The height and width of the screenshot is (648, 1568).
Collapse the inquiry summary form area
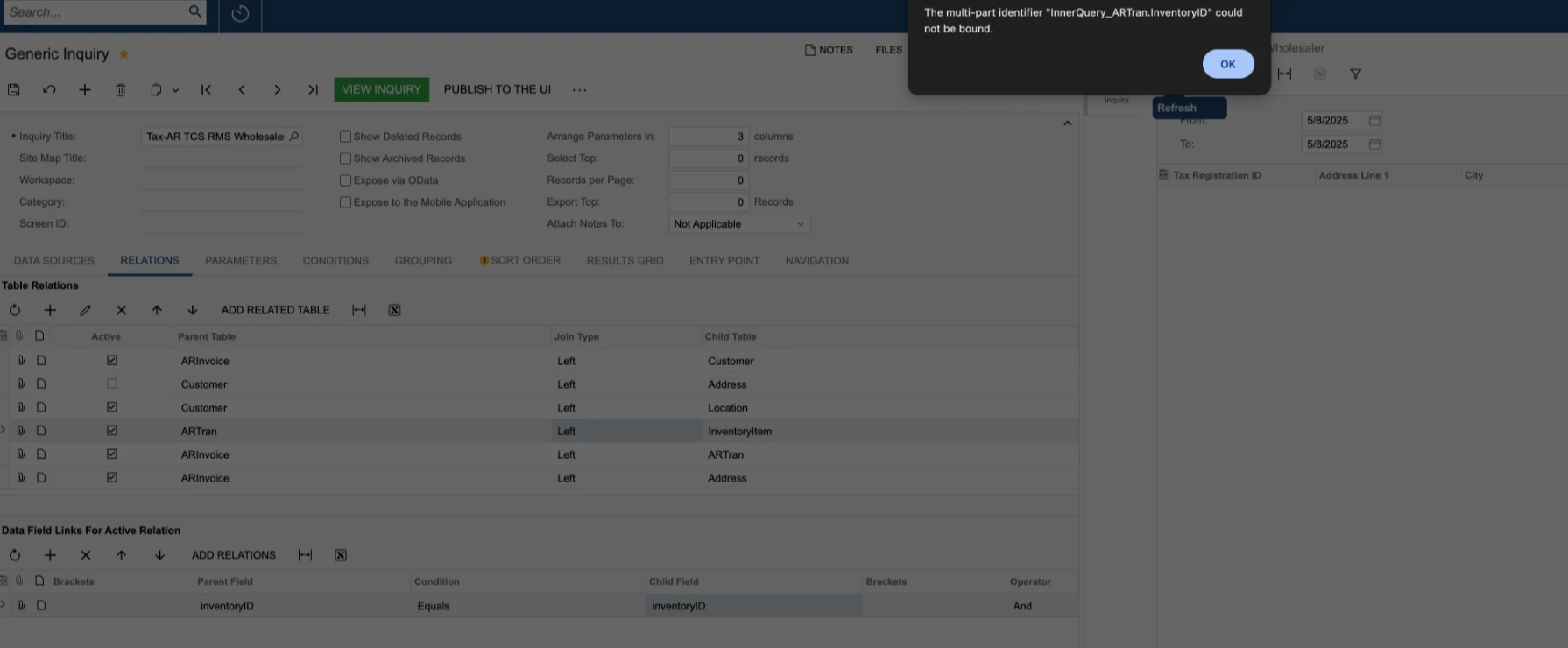pos(1067,123)
